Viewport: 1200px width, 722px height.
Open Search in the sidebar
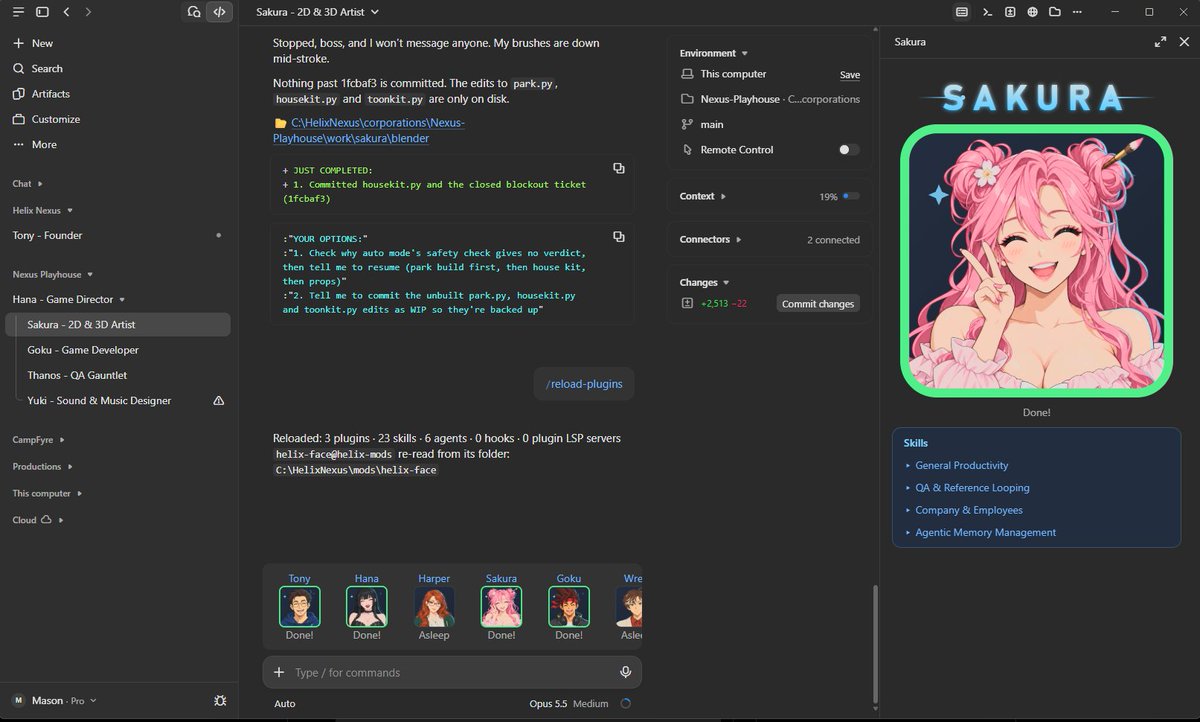tap(38, 68)
